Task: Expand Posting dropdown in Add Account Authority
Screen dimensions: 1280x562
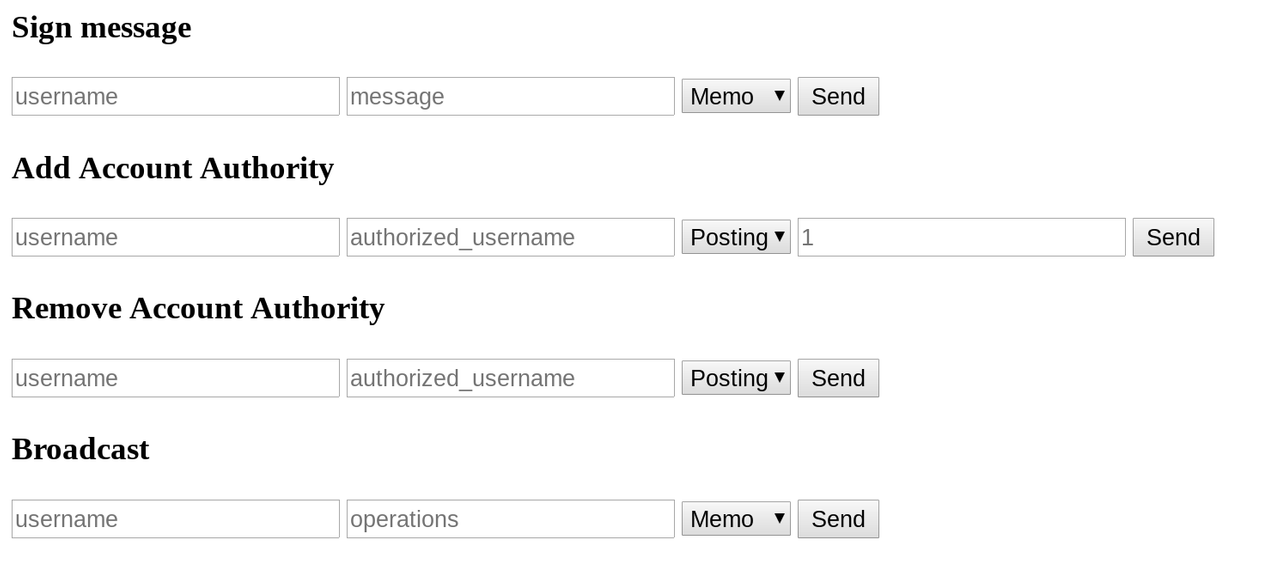Action: [x=736, y=237]
